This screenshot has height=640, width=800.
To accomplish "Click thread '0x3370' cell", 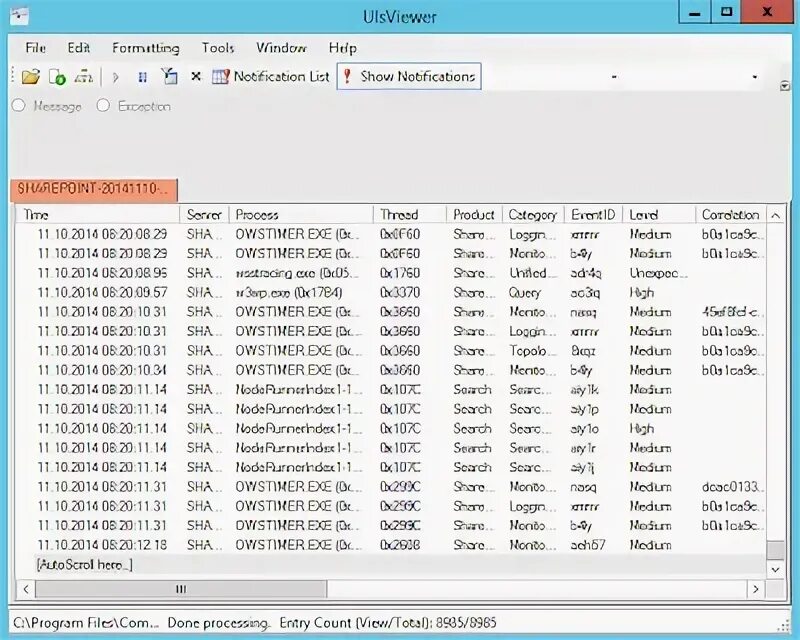I will (x=400, y=292).
